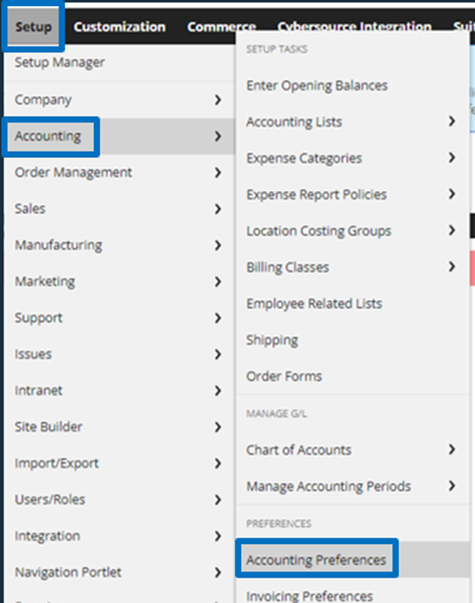Choose Enter Opening Balances
The image size is (475, 603).
pos(317,85)
